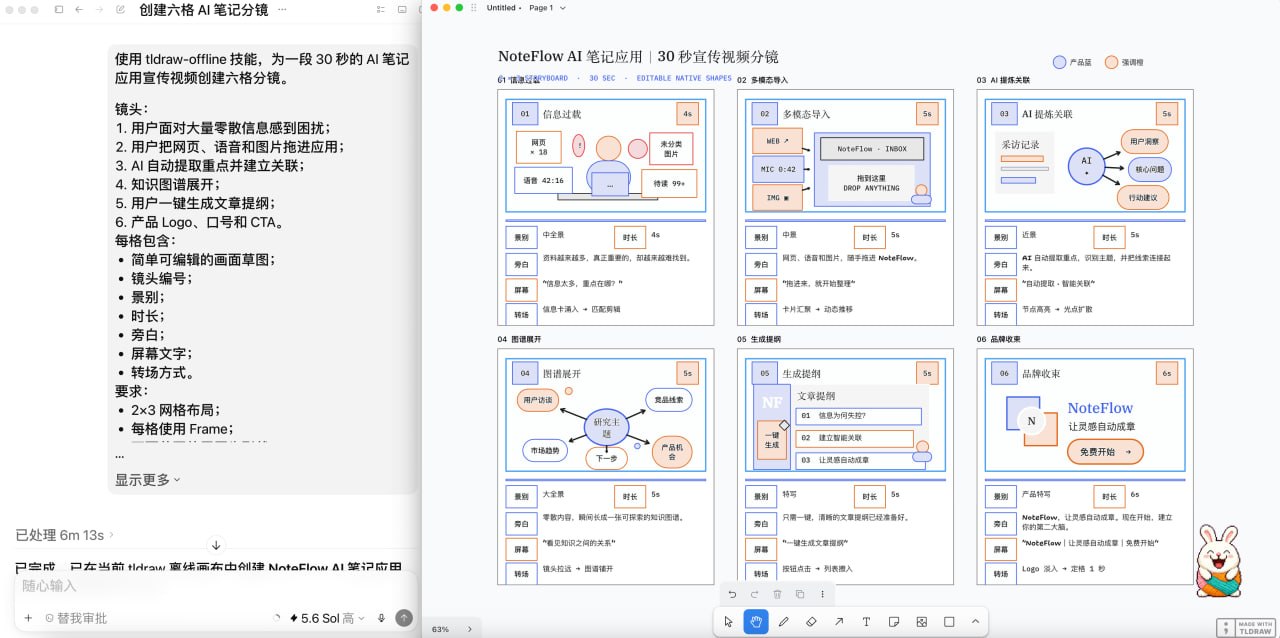
Task: Open the Page 1 dropdown
Action: [547, 8]
